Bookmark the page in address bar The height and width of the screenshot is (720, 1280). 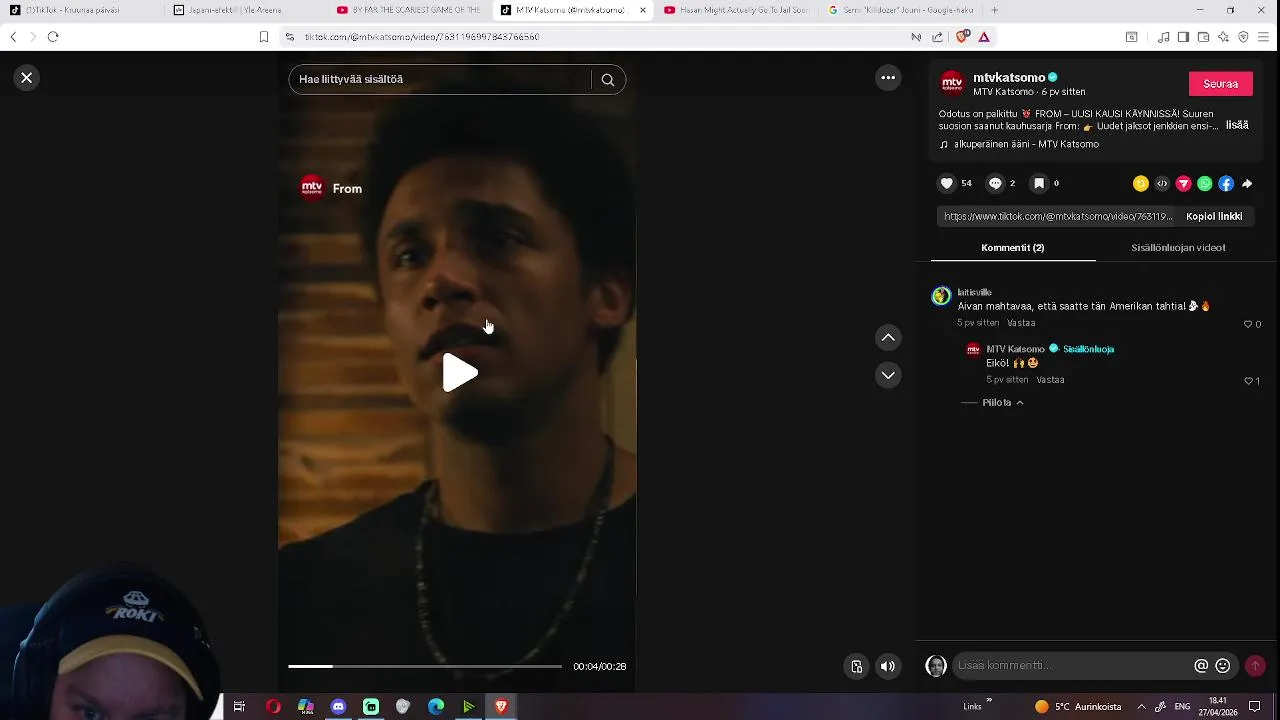click(x=264, y=37)
